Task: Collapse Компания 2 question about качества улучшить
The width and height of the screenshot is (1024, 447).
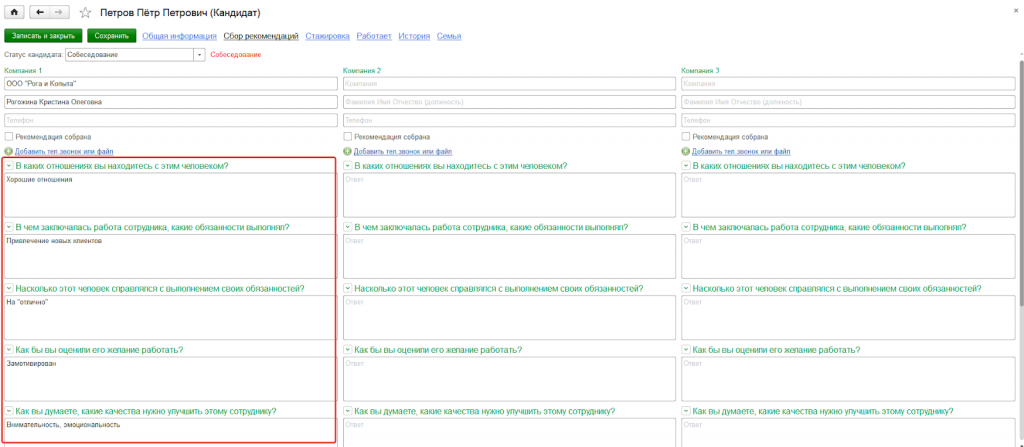Action: [x=347, y=411]
